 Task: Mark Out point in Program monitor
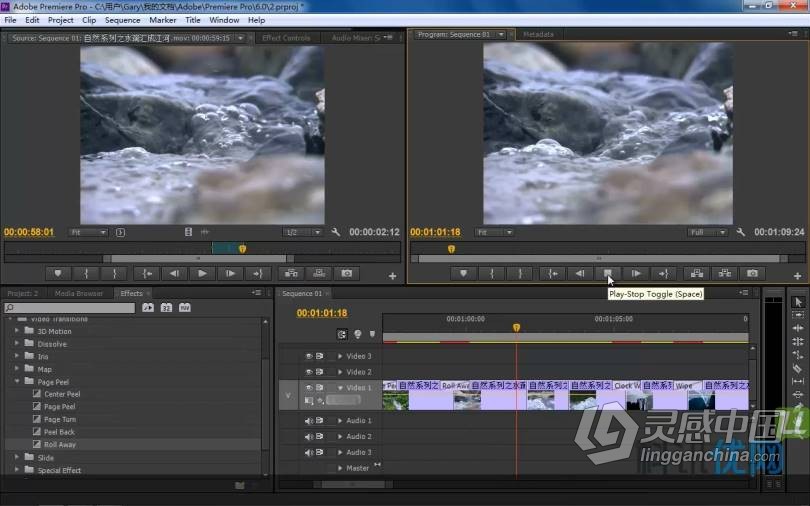[x=520, y=273]
